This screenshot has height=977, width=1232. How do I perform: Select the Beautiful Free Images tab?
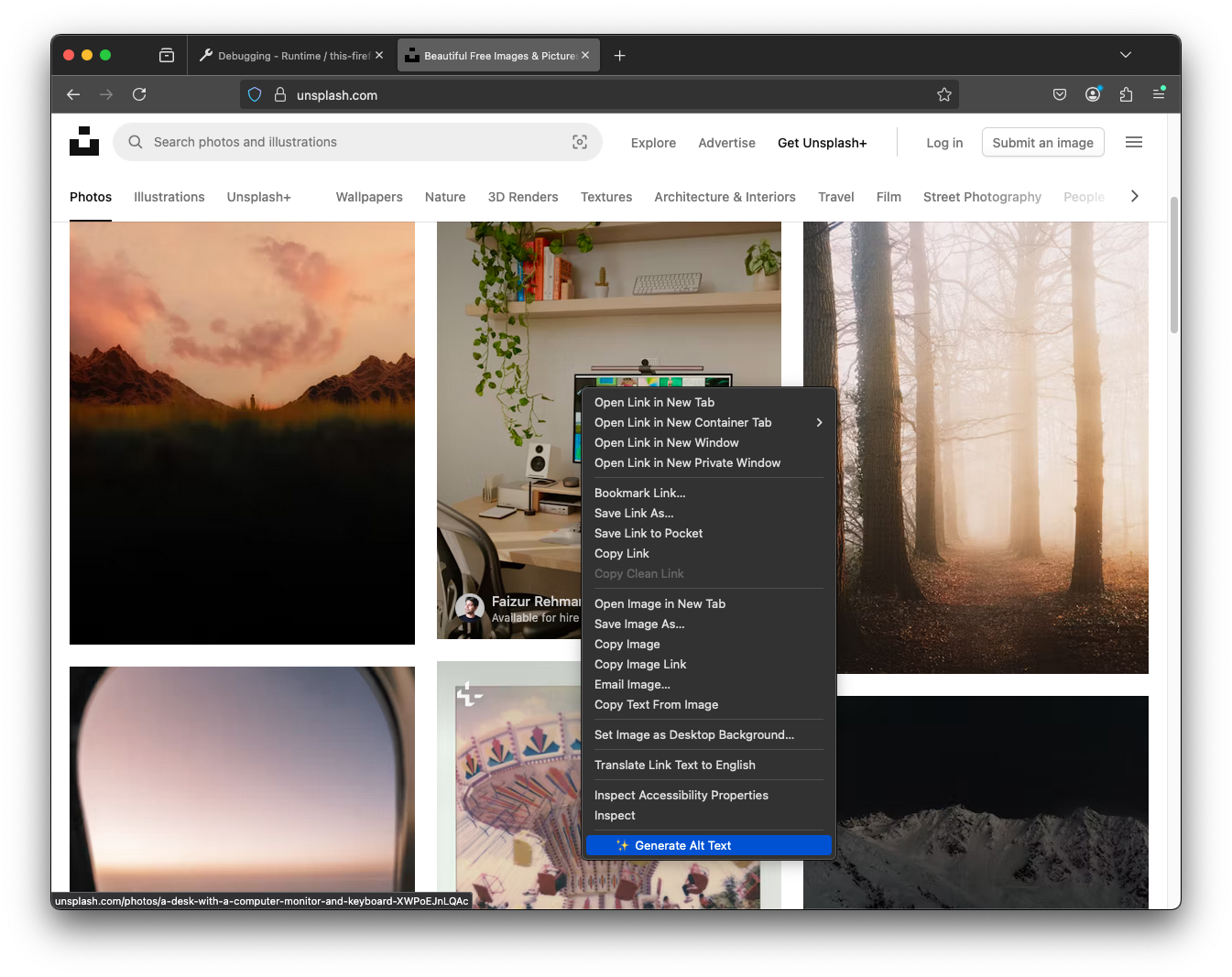pyautogui.click(x=498, y=55)
